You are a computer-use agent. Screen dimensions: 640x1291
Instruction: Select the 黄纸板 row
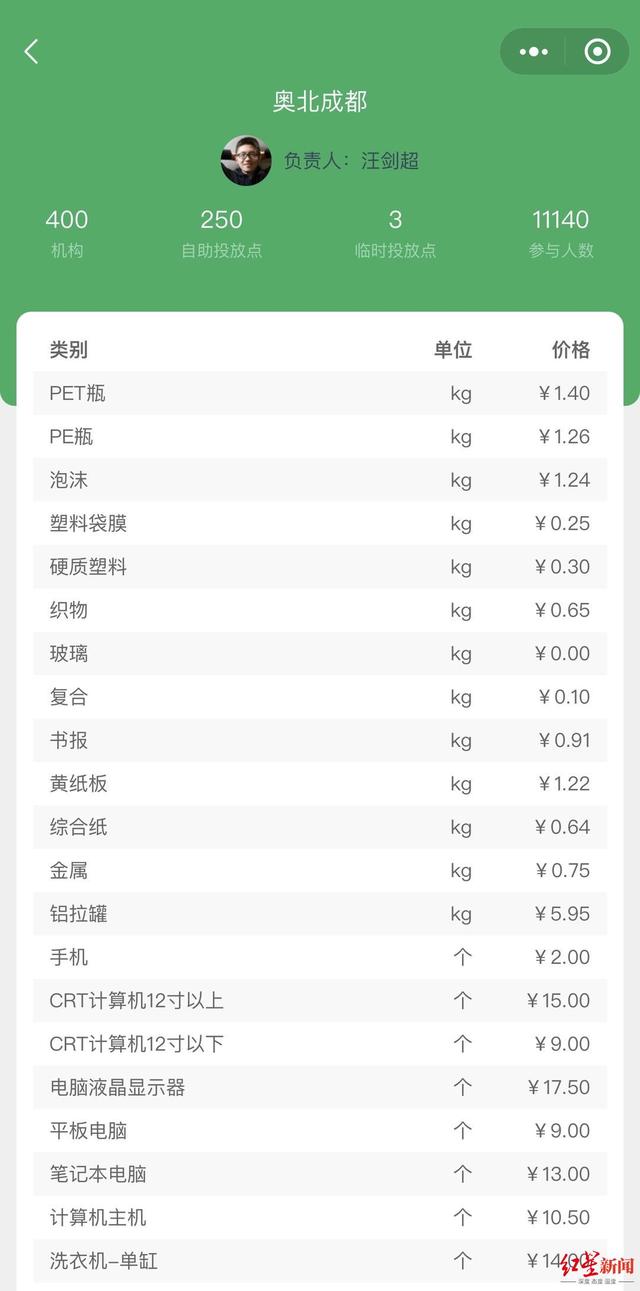click(x=320, y=784)
